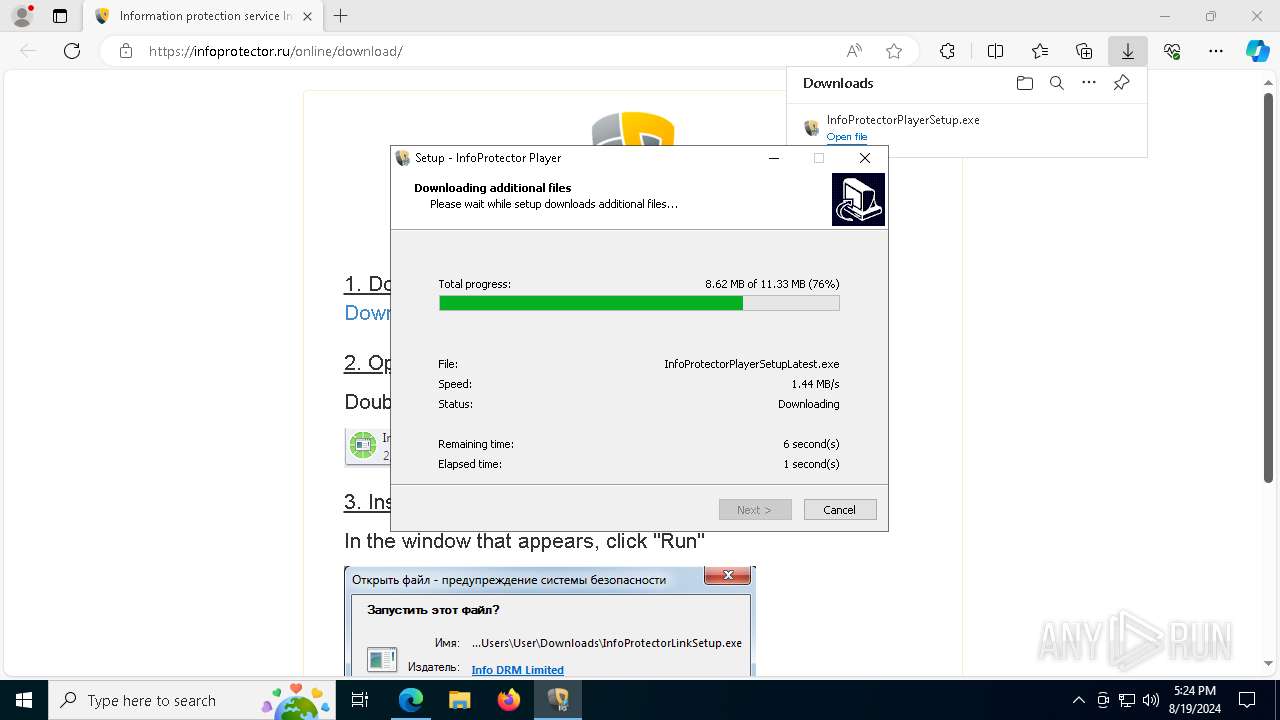
Task: Click the 6 second(s) remaining time
Action: pyautogui.click(x=811, y=444)
